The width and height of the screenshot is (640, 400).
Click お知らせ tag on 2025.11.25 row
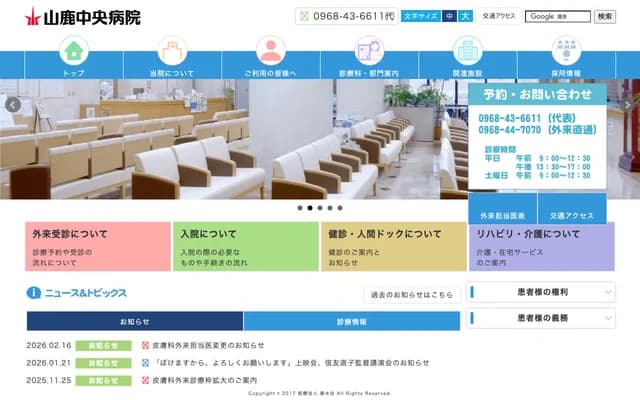(x=104, y=381)
